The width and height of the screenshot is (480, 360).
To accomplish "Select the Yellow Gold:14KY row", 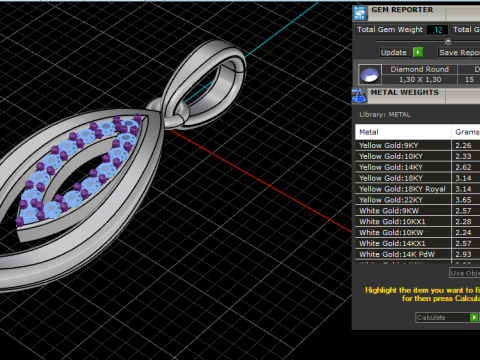I will pos(418,167).
